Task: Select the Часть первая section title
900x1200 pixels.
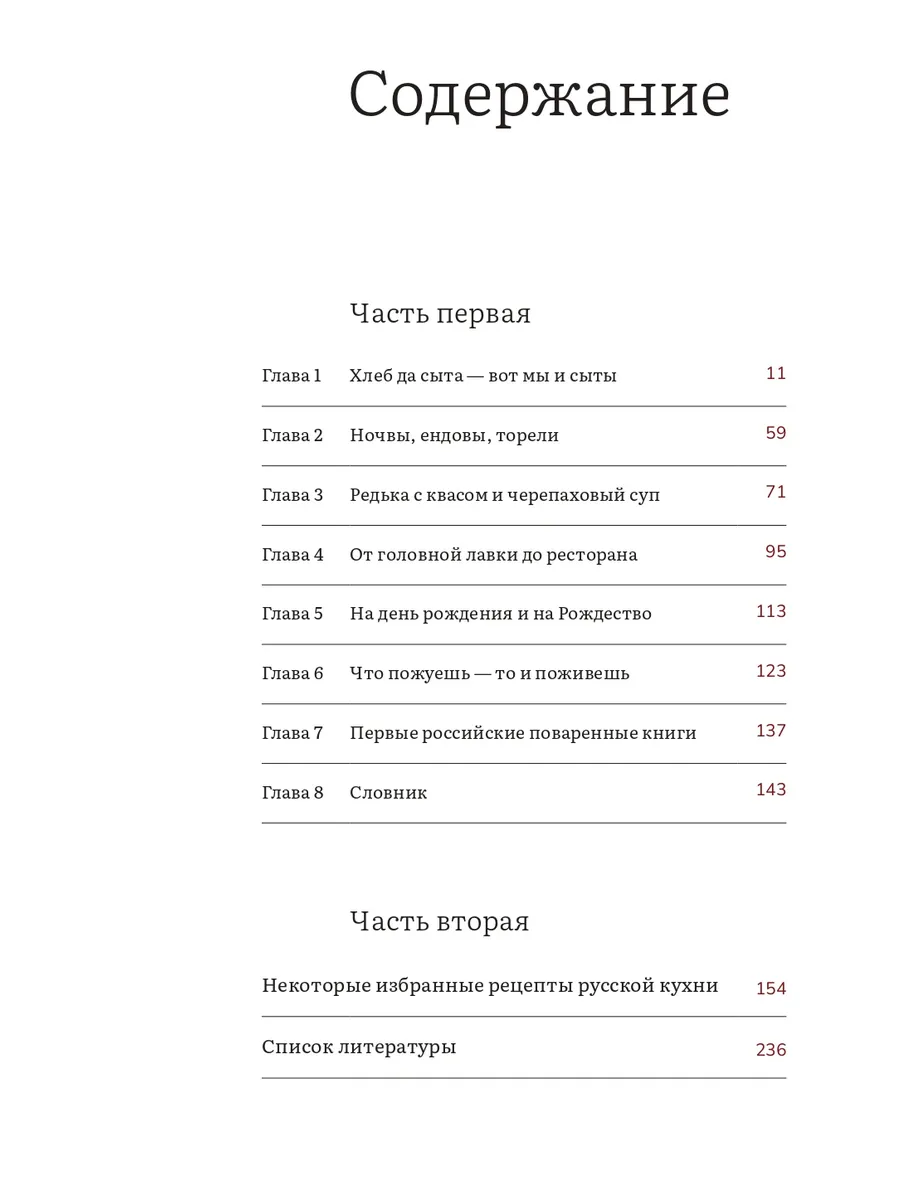Action: pos(440,314)
